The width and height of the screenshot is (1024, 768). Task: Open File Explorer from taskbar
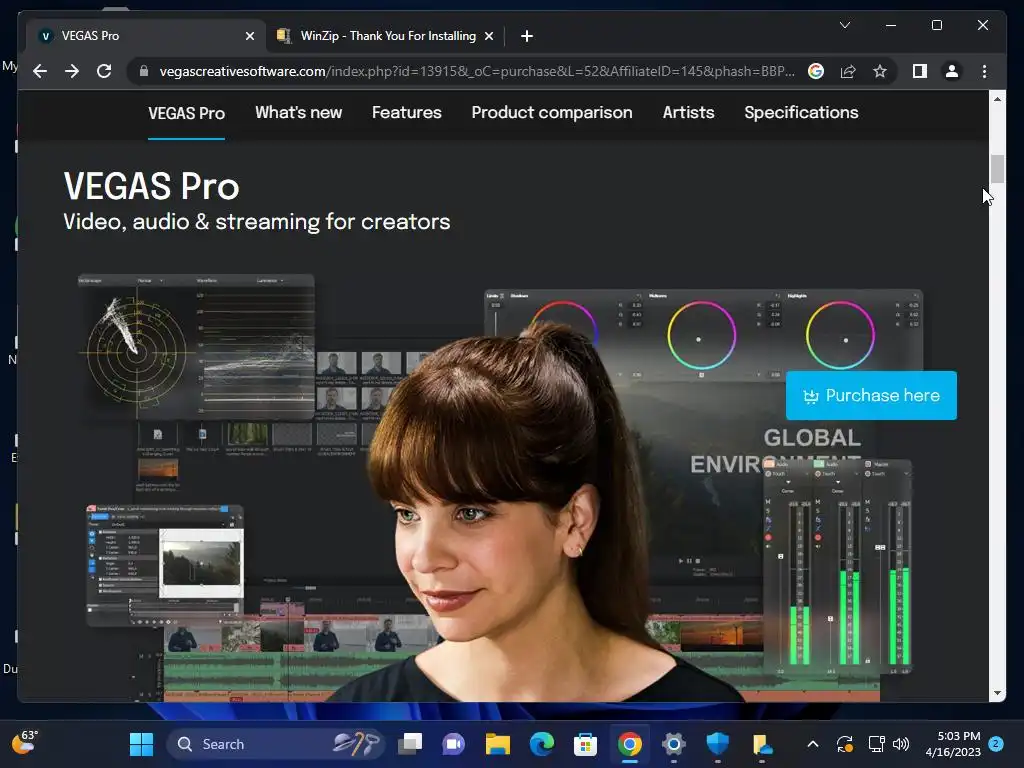click(498, 744)
